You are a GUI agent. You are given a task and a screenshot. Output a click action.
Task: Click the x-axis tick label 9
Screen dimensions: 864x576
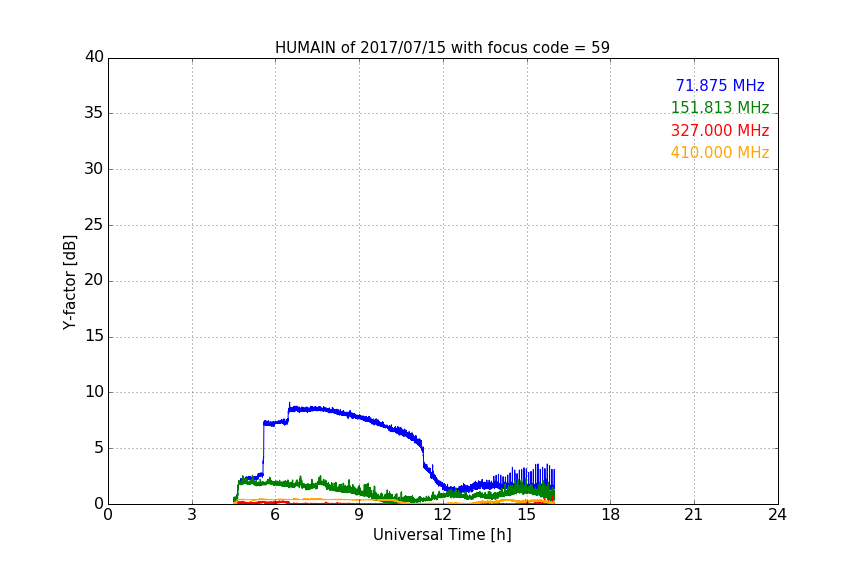point(359,515)
